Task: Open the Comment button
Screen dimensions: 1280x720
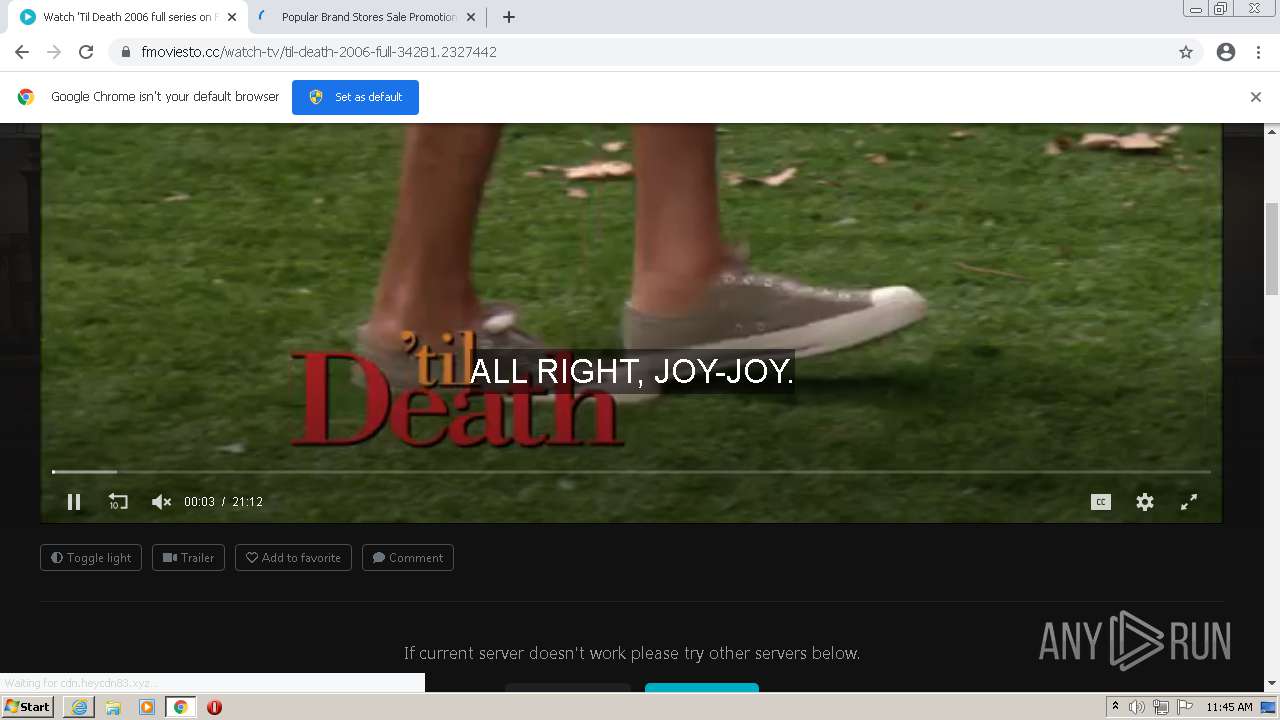Action: click(x=408, y=558)
